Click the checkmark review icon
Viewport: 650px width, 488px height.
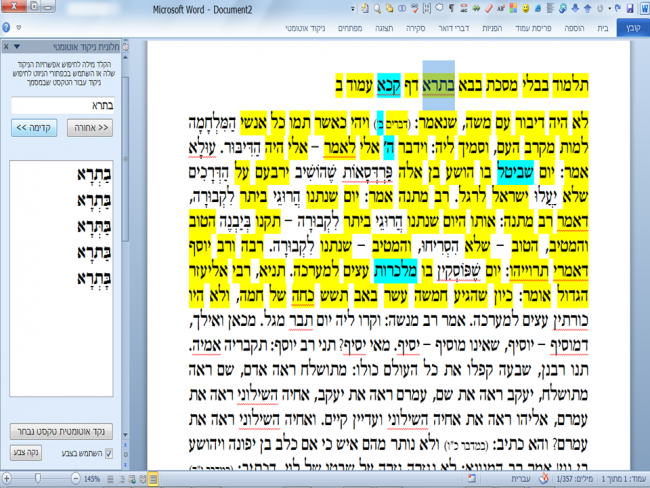pyautogui.click(x=415, y=8)
